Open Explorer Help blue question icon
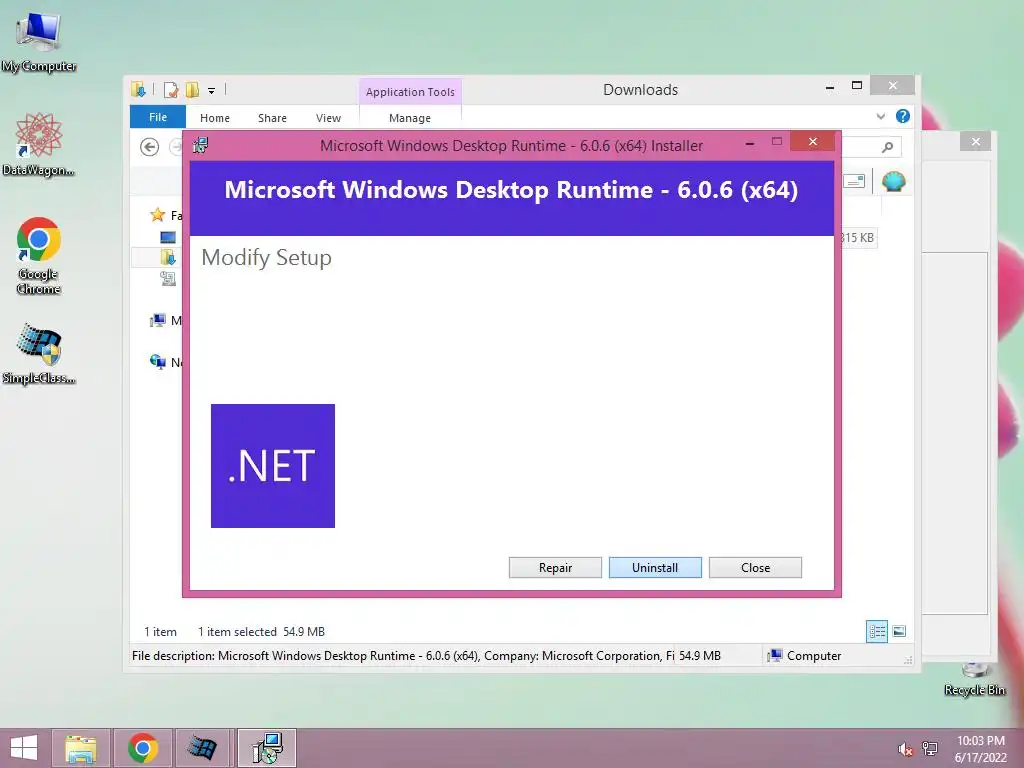The image size is (1024, 768). (903, 116)
